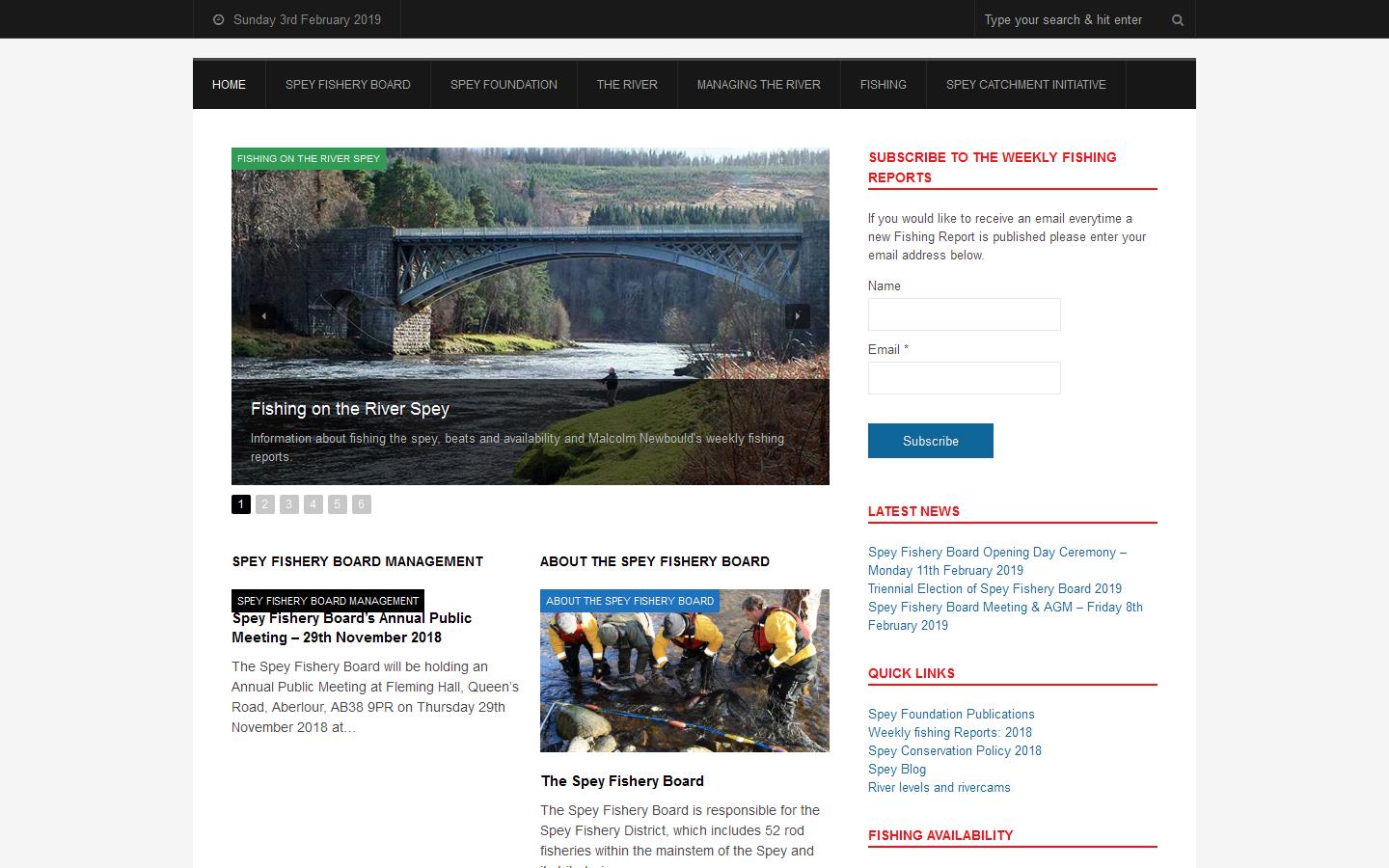The image size is (1389, 868).
Task: Select slide 3 in the carousel pagination
Action: pos(288,504)
